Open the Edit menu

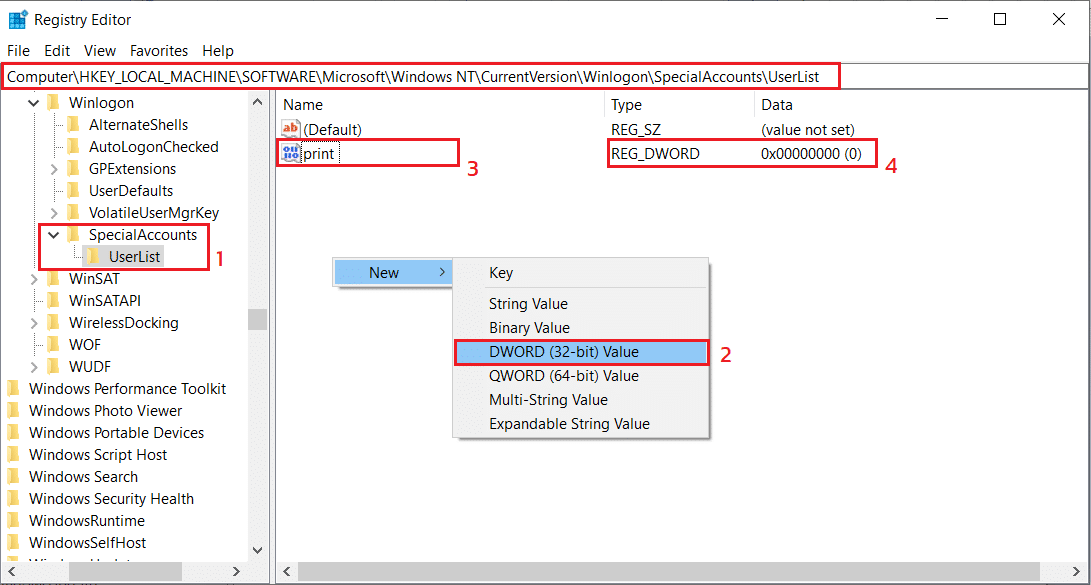57,51
